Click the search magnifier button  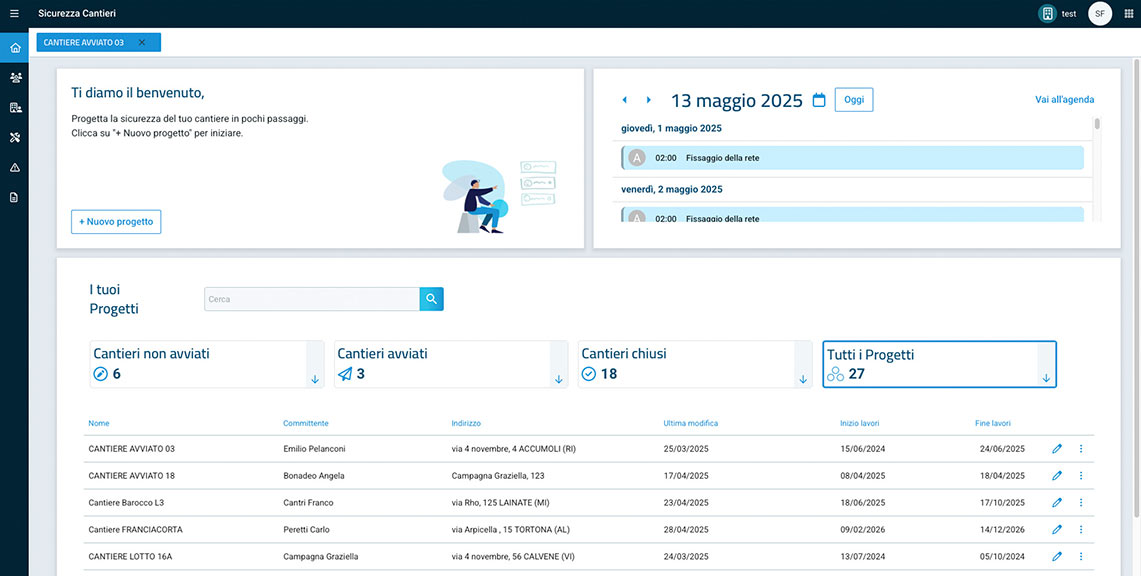point(432,299)
